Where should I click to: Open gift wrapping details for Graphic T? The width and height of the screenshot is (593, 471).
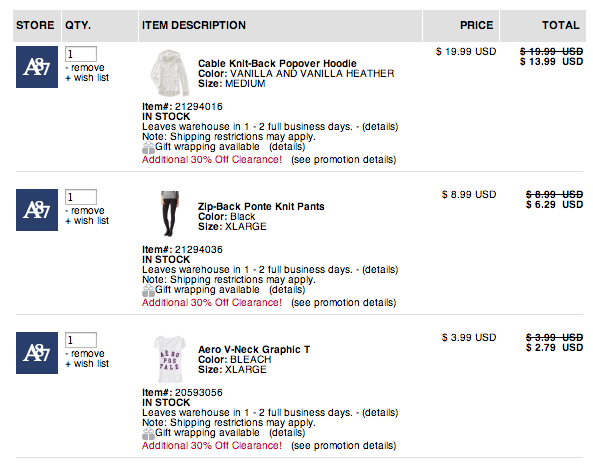pyautogui.click(x=287, y=433)
